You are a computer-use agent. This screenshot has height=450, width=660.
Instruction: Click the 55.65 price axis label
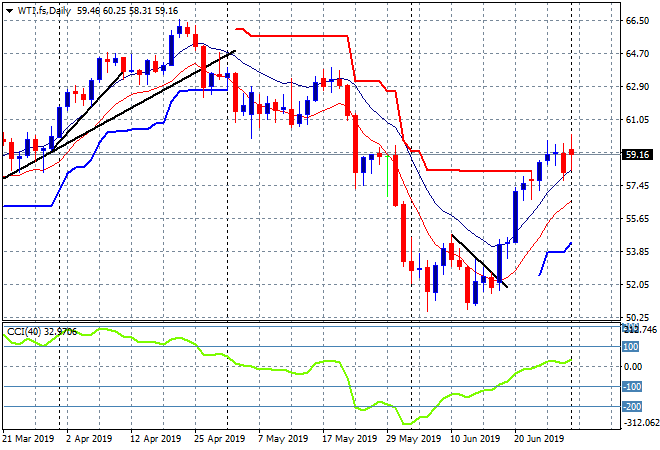pyautogui.click(x=637, y=218)
